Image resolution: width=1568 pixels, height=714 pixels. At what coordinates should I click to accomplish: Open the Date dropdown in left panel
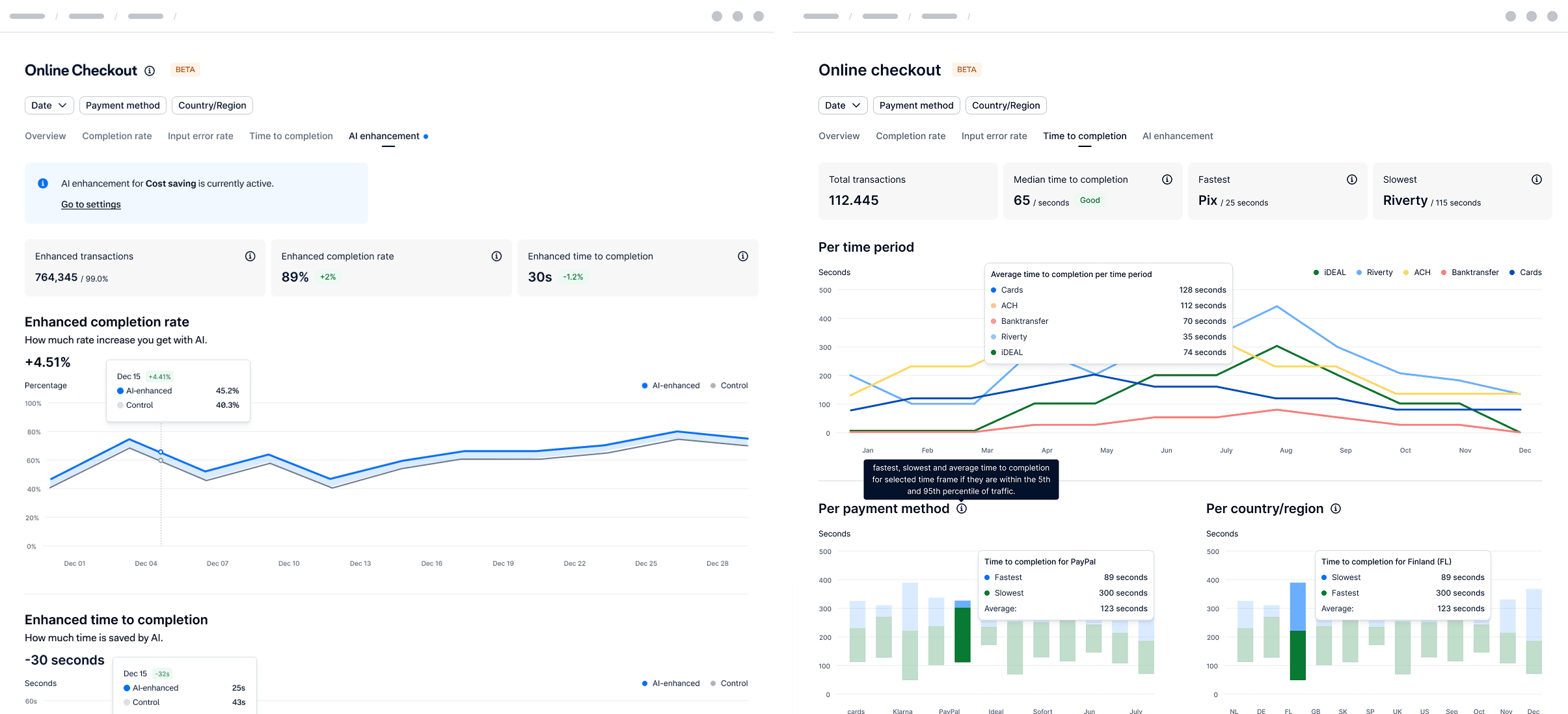49,105
